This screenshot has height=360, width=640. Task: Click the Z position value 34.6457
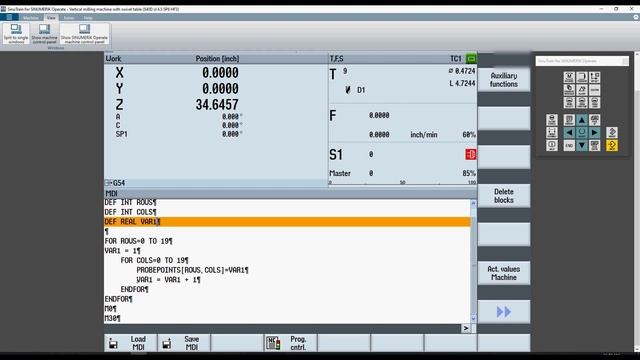(217, 104)
